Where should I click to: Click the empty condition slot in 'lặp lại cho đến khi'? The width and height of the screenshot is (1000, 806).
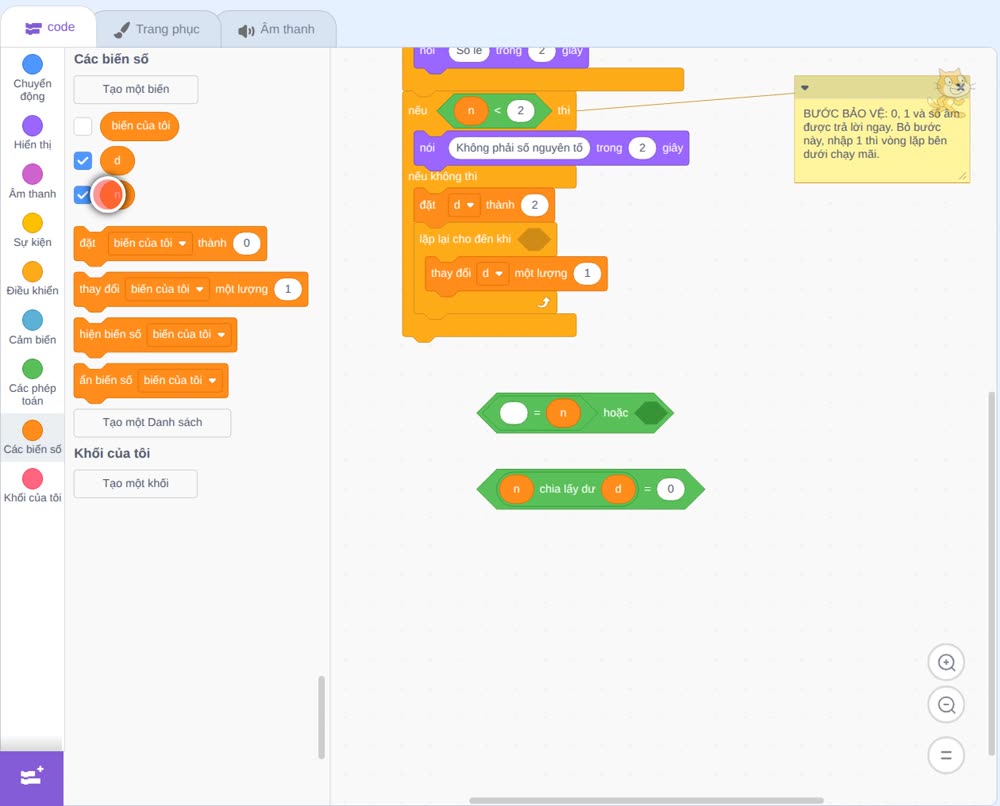534,239
